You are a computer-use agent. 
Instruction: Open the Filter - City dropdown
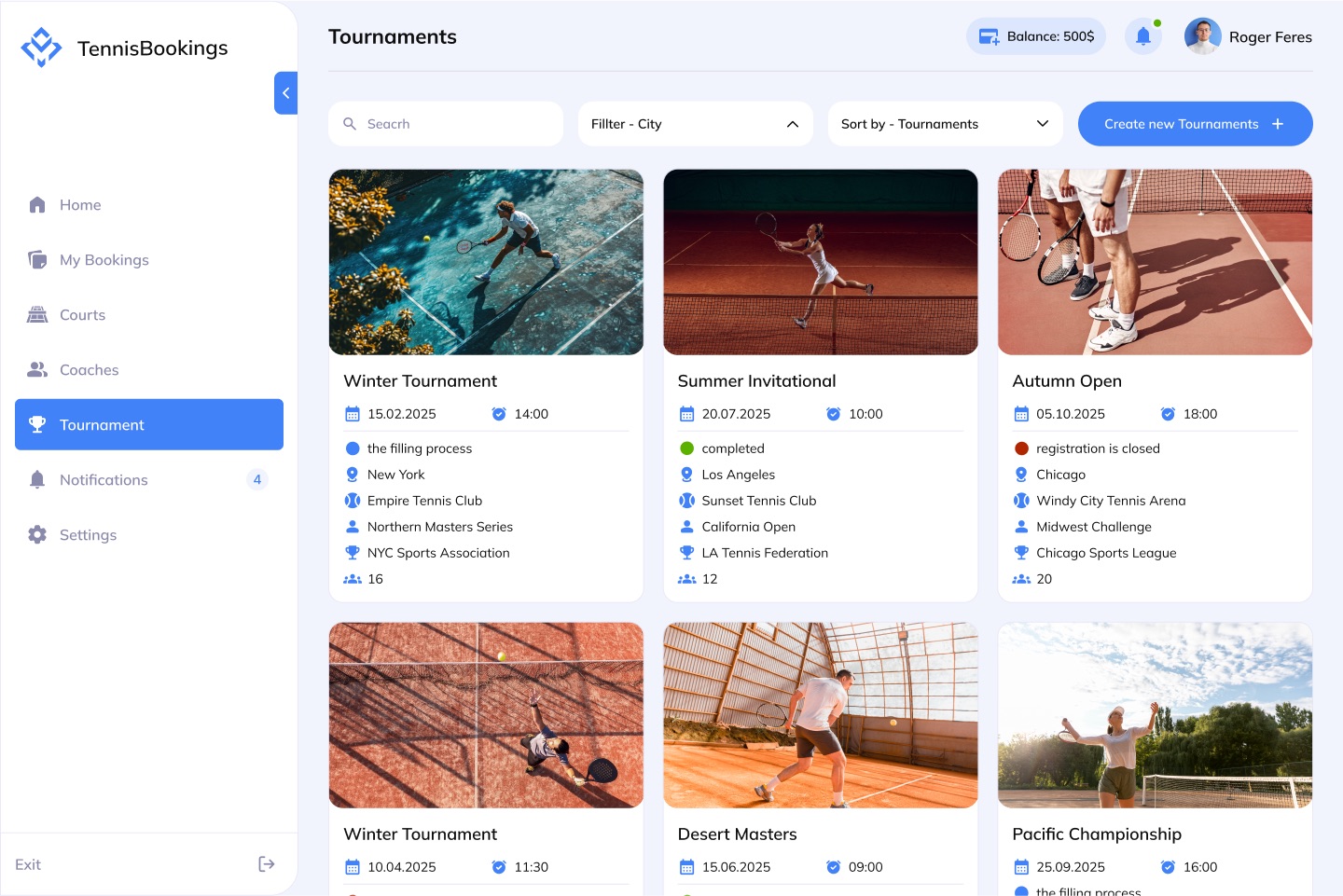(696, 124)
